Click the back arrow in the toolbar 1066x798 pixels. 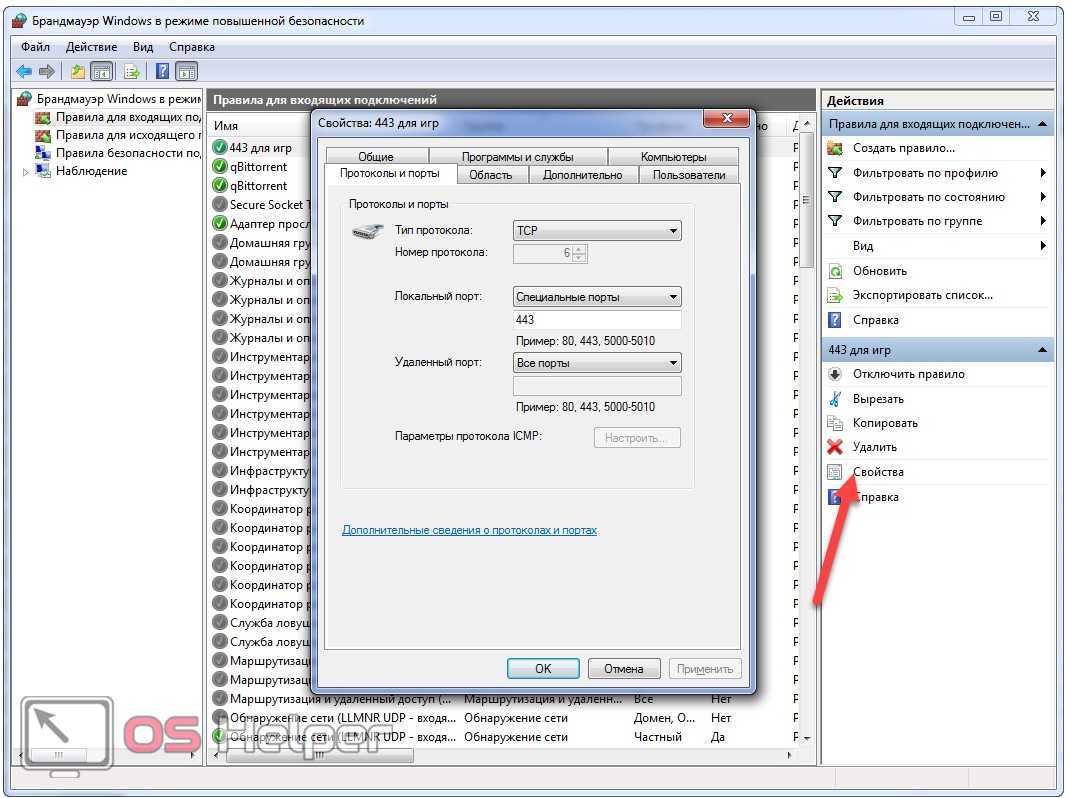pos(24,71)
